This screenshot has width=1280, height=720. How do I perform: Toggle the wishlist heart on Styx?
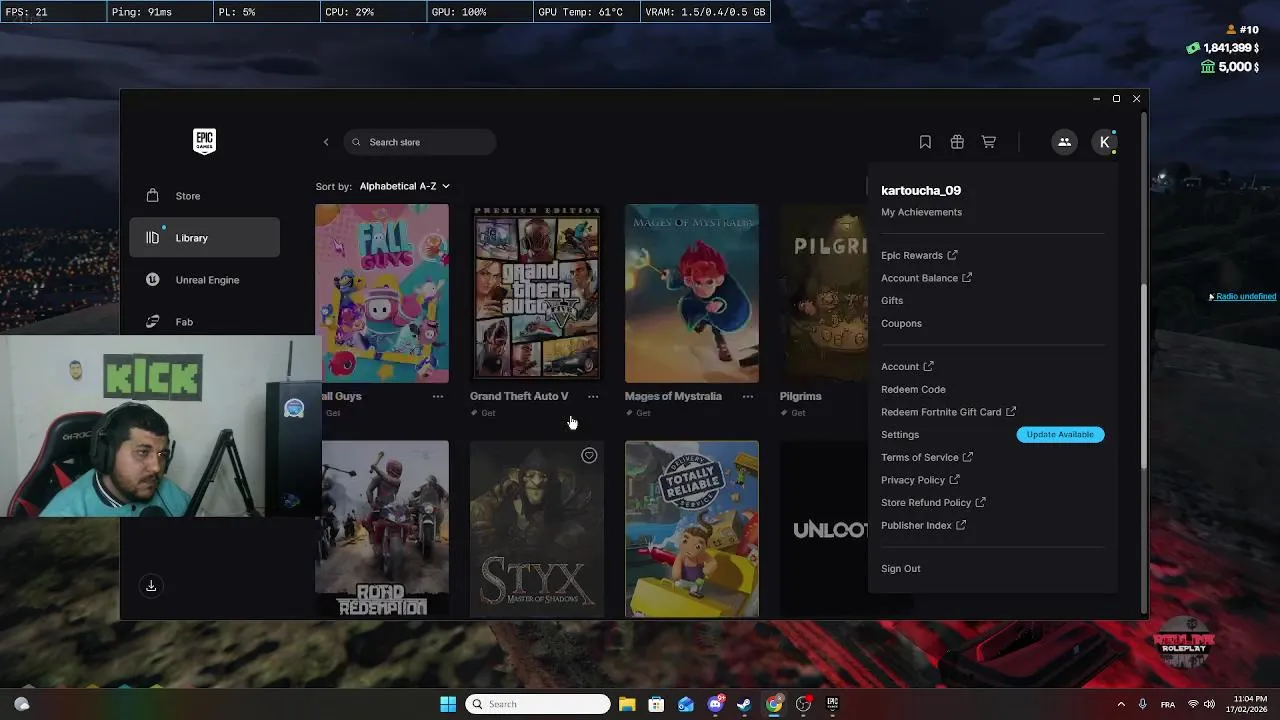point(589,456)
